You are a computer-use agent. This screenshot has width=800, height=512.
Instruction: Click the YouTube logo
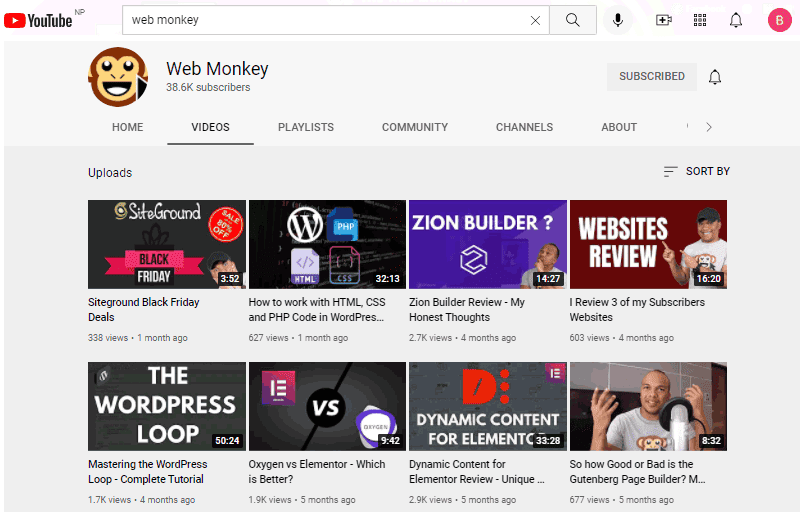tap(38, 20)
